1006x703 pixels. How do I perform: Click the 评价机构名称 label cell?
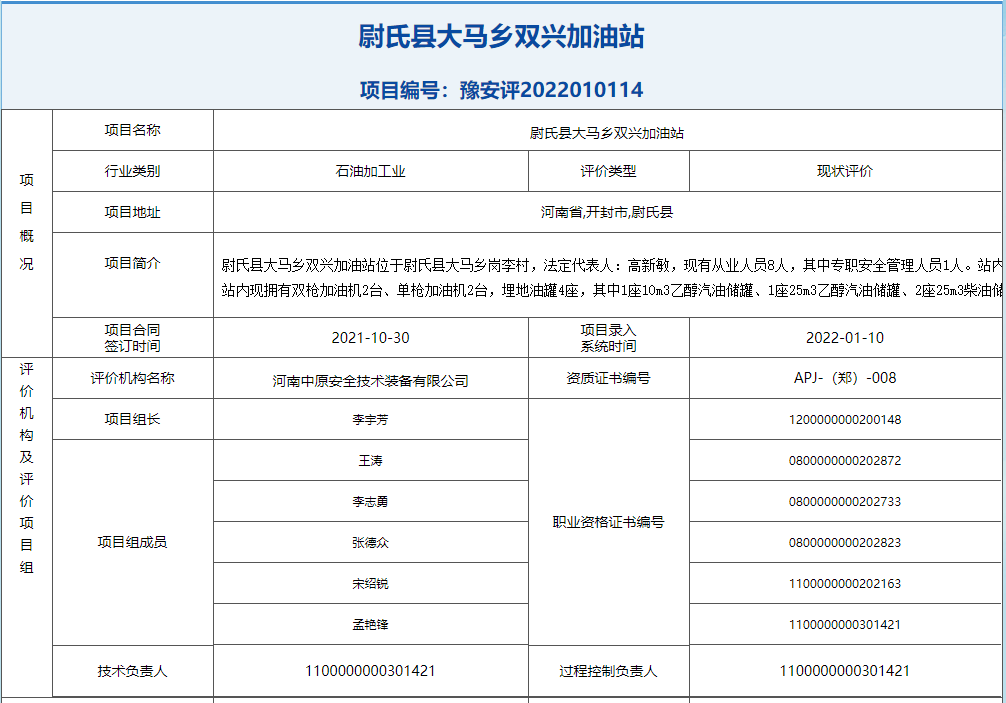click(133, 378)
